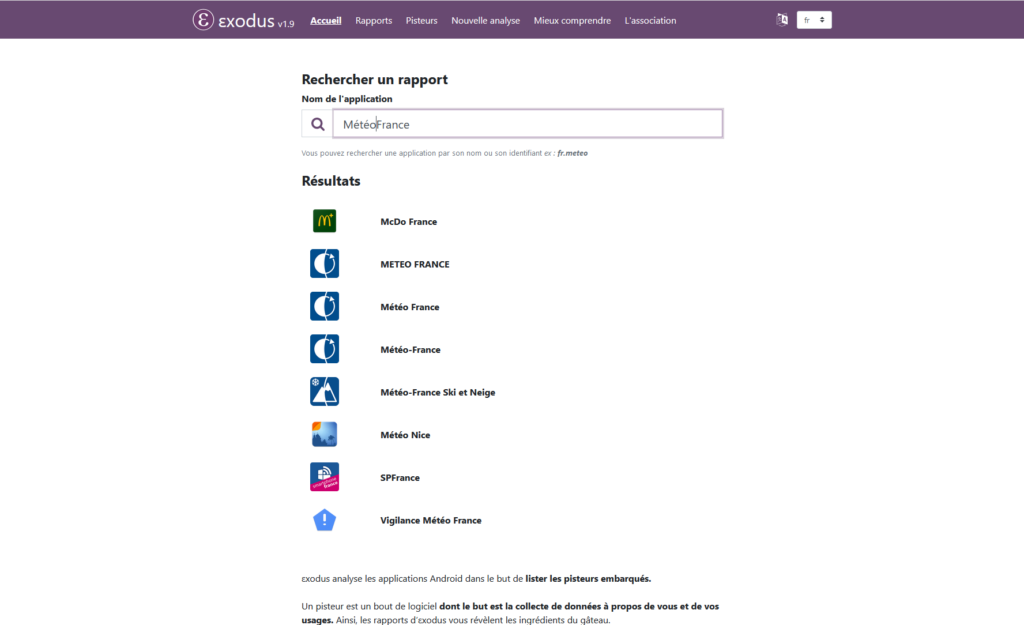Select the hyphenated "Météo-France" result
This screenshot has height=625, width=1024.
pyautogui.click(x=410, y=349)
